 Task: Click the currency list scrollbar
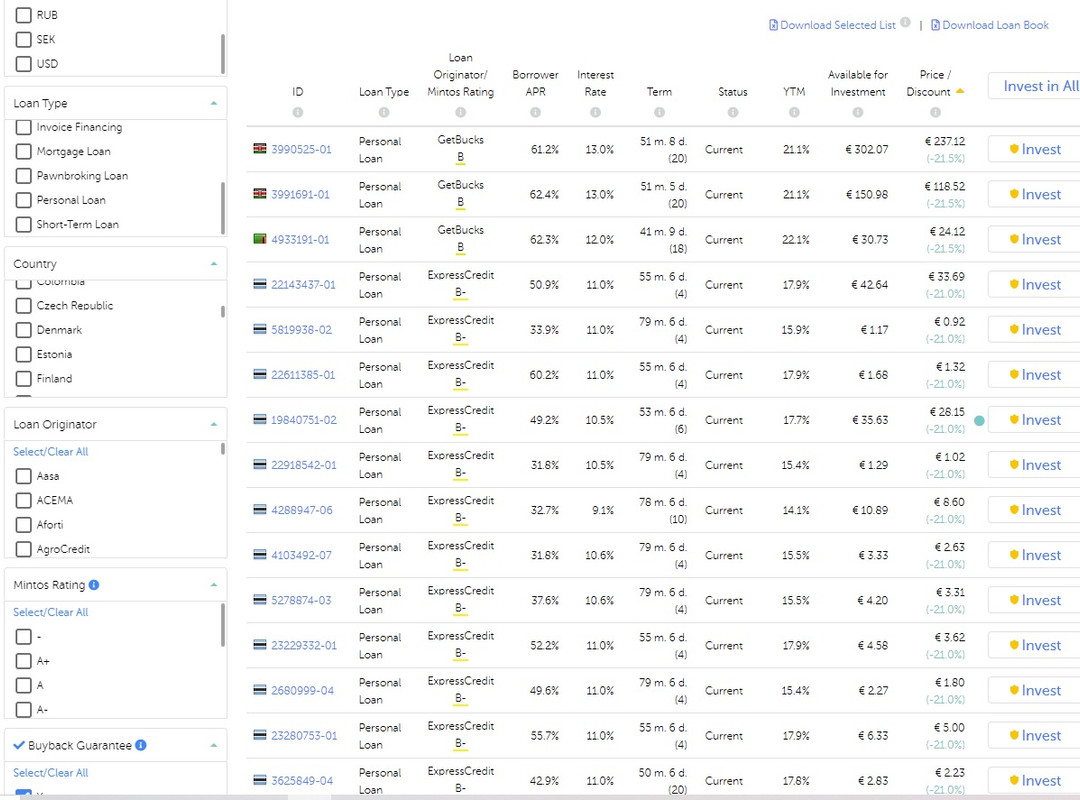coord(222,54)
